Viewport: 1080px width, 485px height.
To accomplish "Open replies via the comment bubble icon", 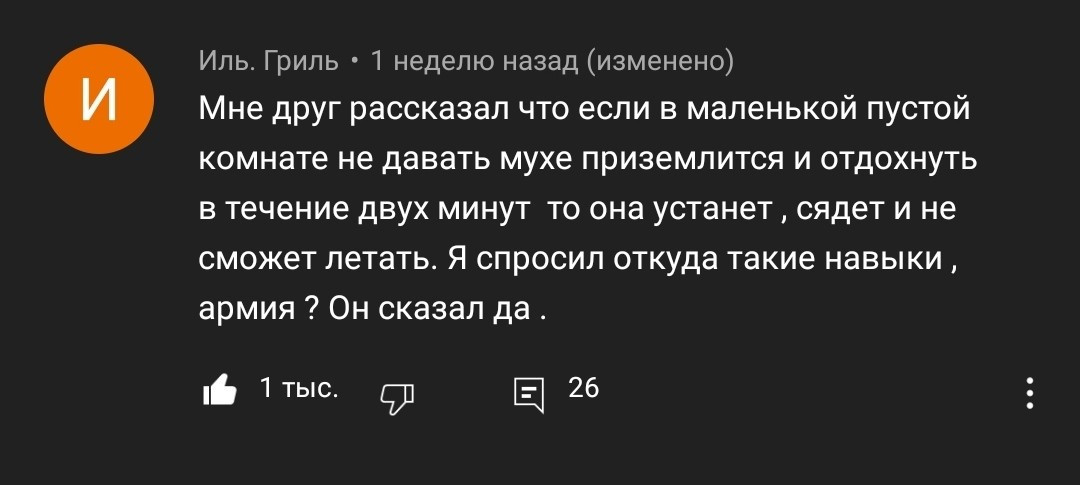I will coord(528,395).
